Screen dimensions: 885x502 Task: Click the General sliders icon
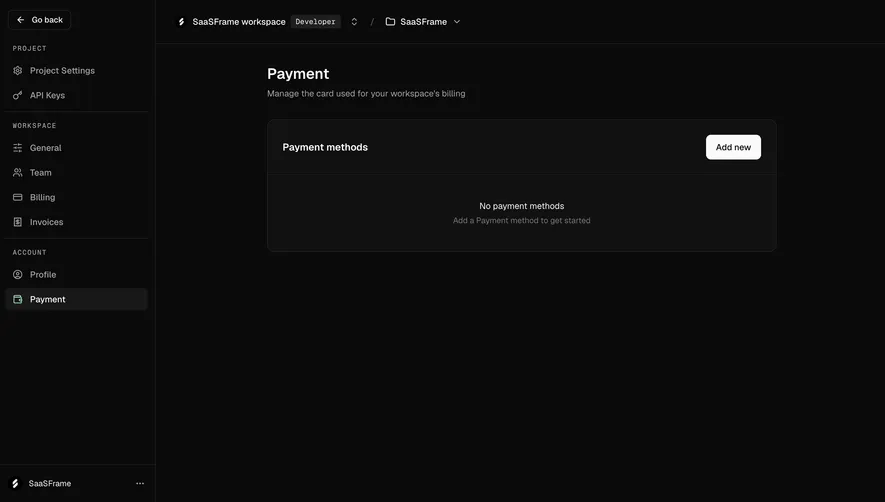click(17, 148)
